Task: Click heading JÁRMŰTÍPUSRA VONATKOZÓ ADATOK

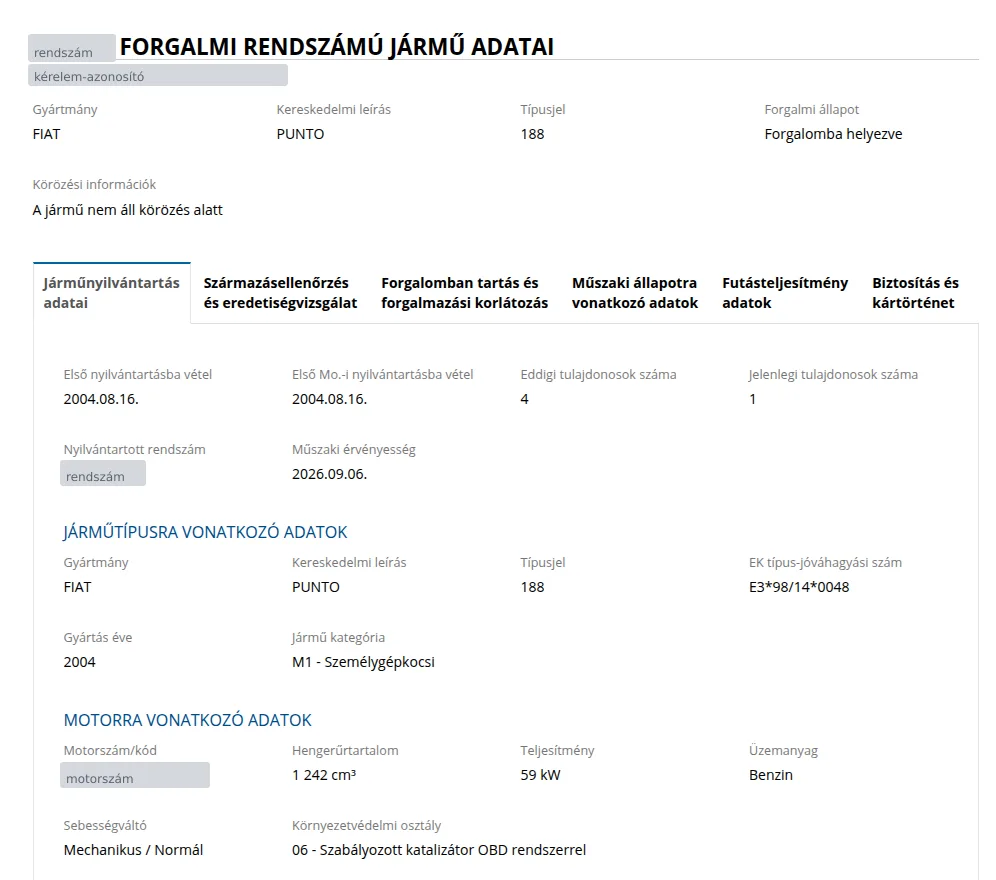Action: coord(205,532)
